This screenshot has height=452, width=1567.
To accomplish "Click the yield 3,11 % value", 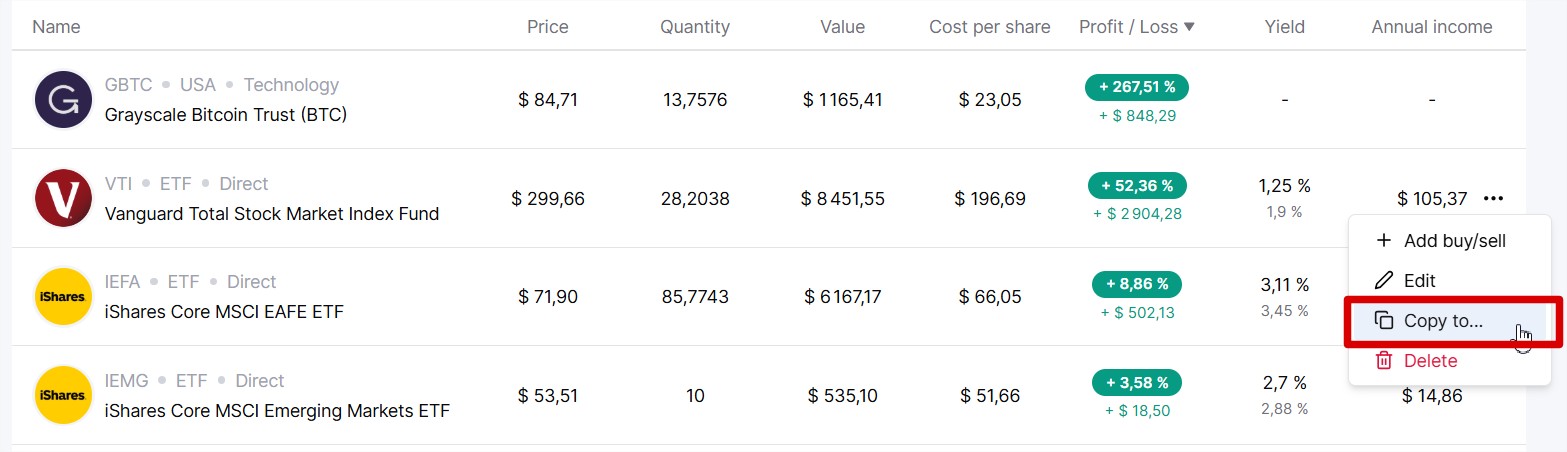I will (x=1285, y=285).
